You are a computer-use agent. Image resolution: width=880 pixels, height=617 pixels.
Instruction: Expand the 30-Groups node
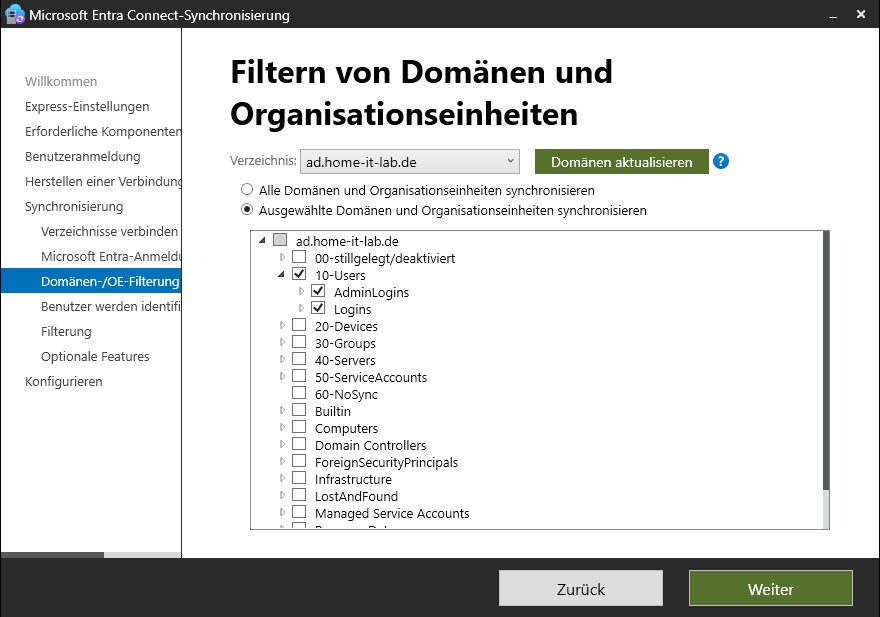(x=282, y=342)
